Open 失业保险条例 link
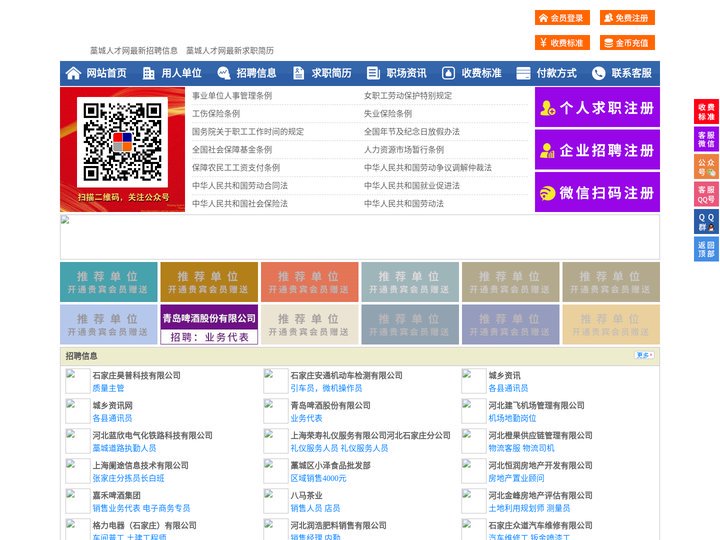 388,113
